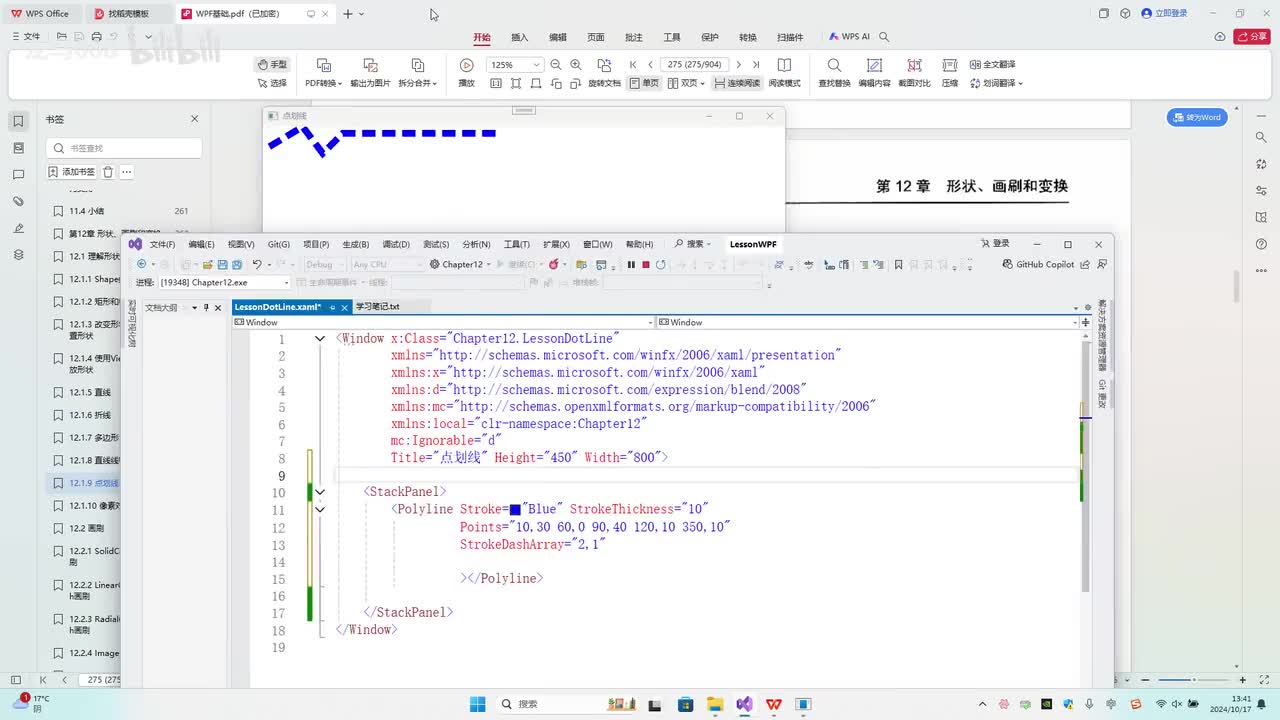
Task: Pin the Document Outline (文档大纲) panel
Action: tap(206, 307)
